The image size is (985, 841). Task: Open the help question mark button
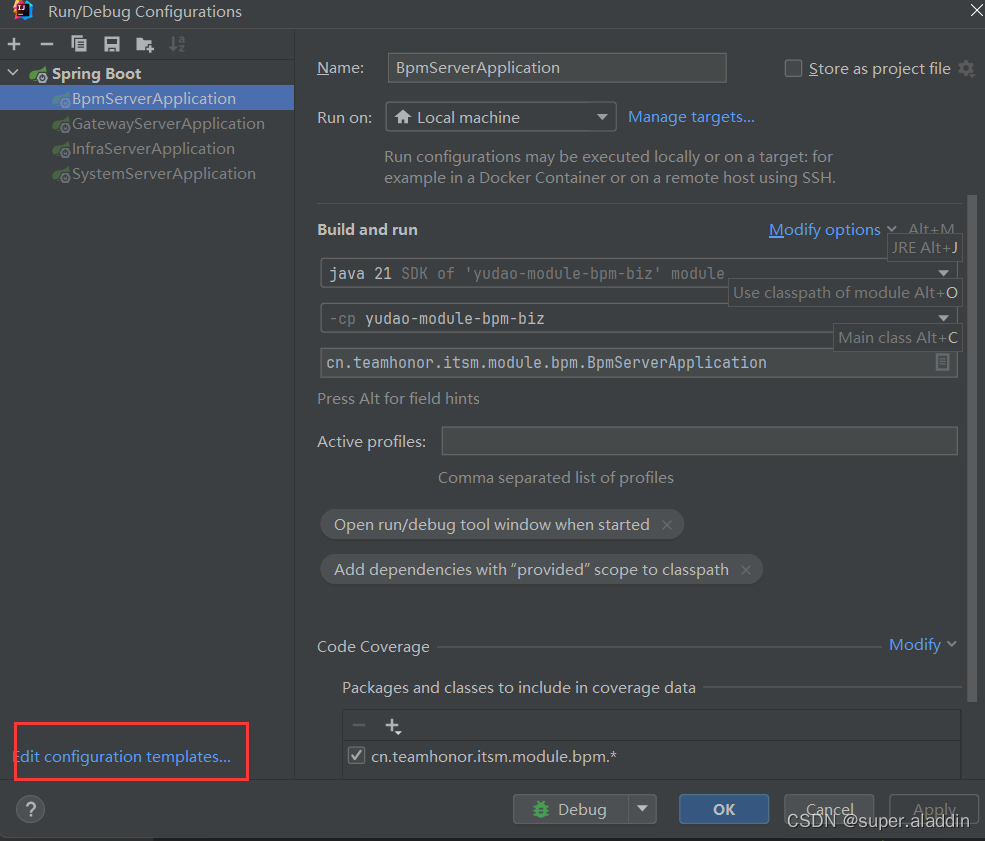[30, 809]
